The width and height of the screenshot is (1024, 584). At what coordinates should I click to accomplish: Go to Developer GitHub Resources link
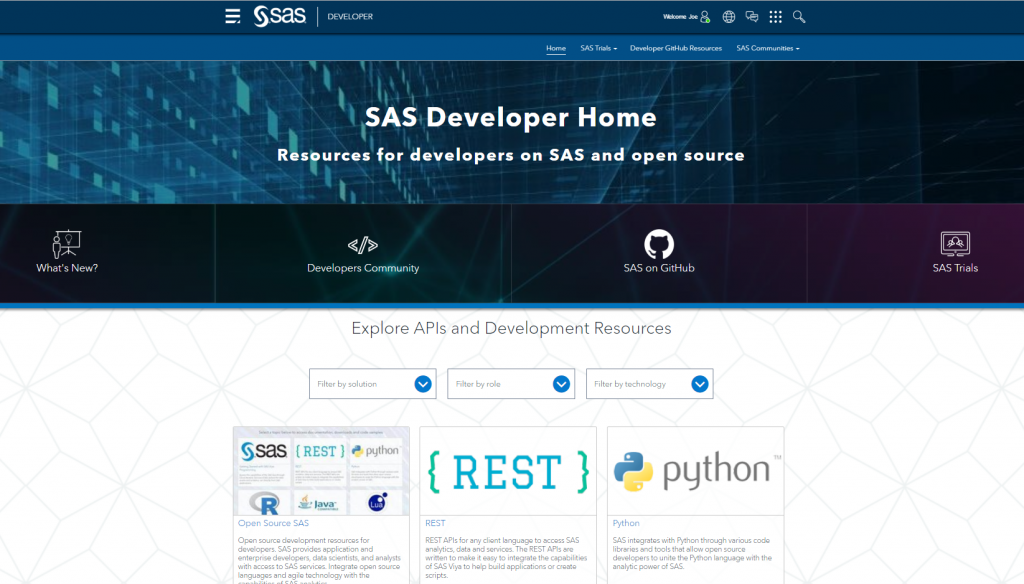point(675,48)
